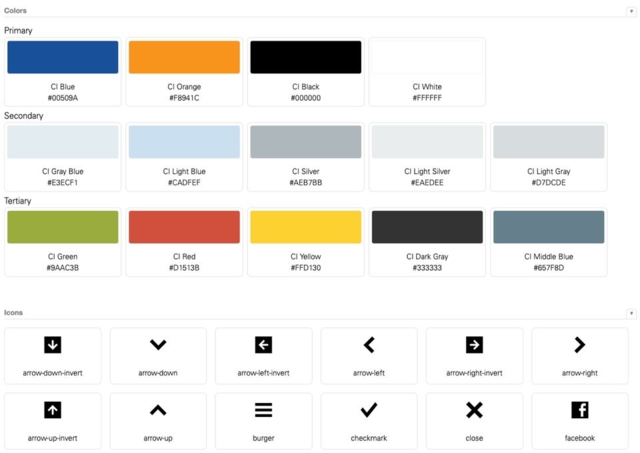Choose the arrow-up chevron icon
The width and height of the screenshot is (640, 453).
pyautogui.click(x=158, y=410)
